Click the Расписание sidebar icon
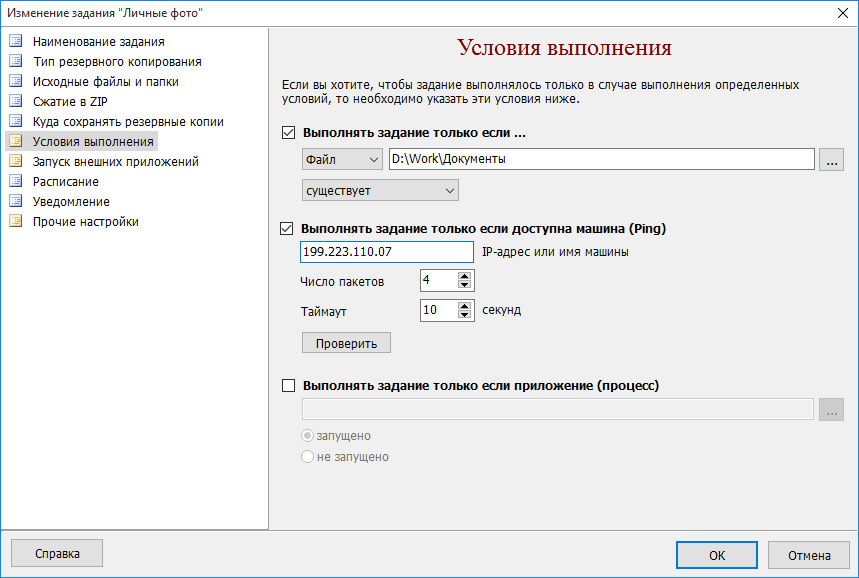859x578 pixels. [15, 182]
